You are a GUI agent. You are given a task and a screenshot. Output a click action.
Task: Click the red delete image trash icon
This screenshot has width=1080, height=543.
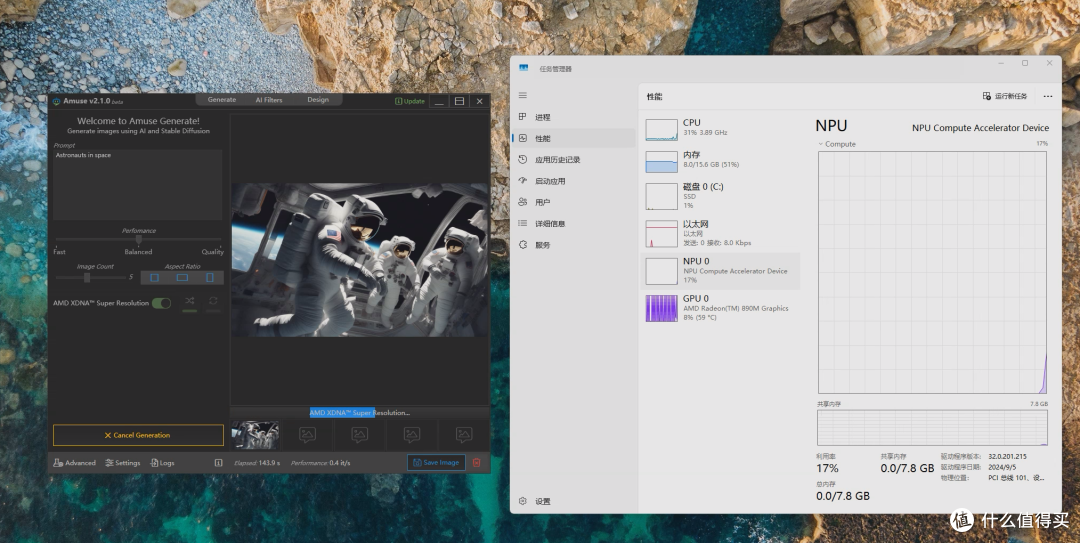(x=476, y=462)
